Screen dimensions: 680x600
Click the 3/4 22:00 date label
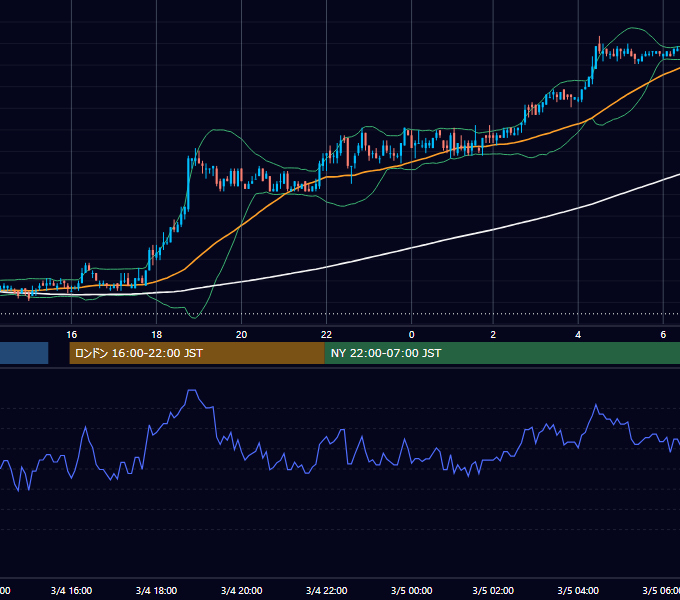[x=327, y=591]
